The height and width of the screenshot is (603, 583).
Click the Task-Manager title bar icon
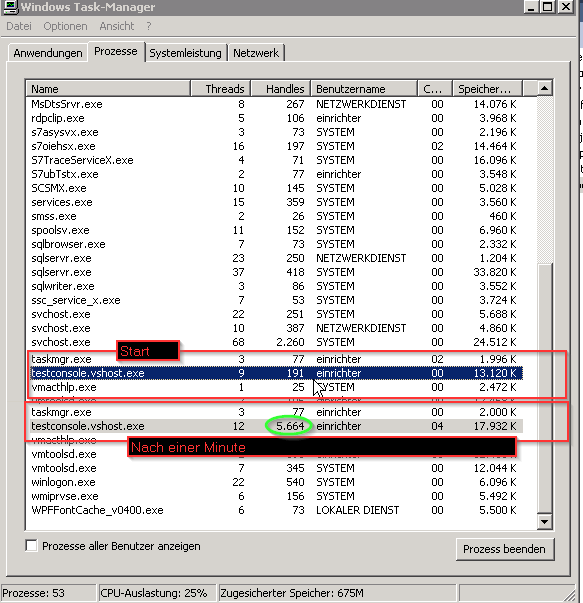coord(10,7)
